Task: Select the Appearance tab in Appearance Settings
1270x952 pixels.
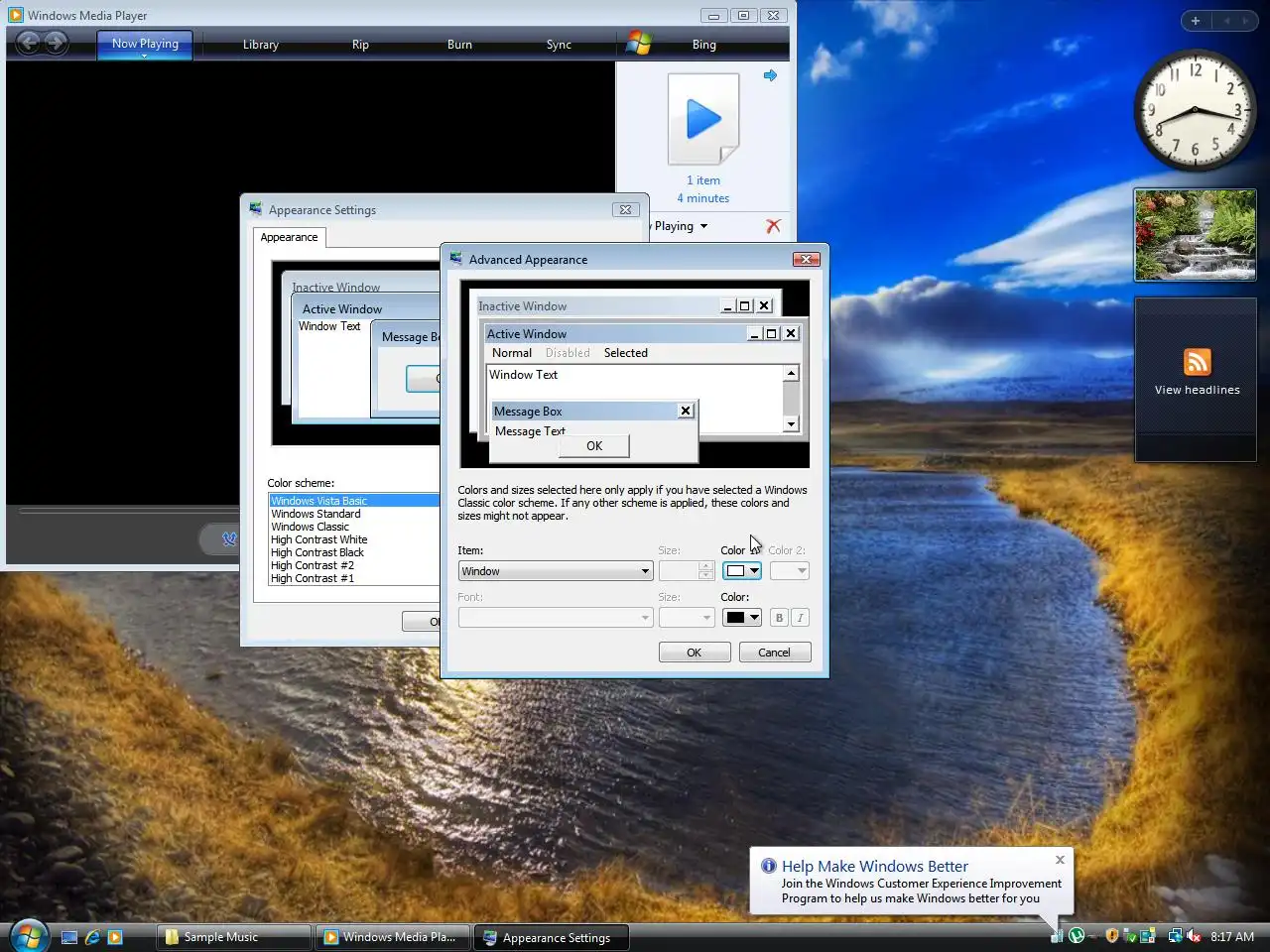Action: click(289, 237)
